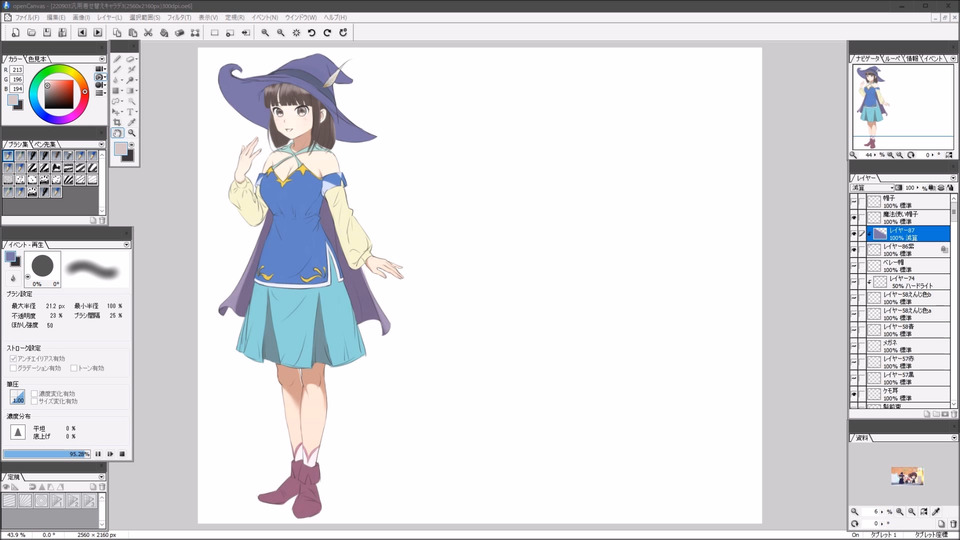Click the event playback progress bar

point(47,454)
